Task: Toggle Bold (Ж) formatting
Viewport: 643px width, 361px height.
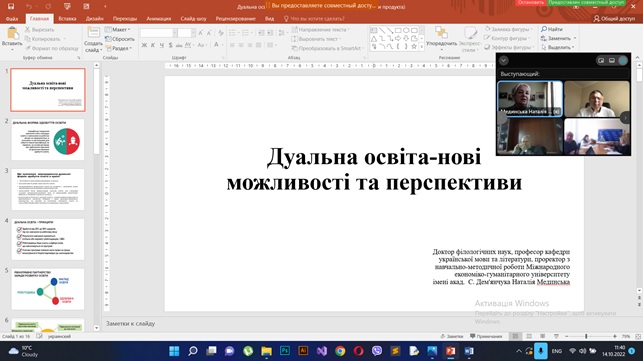Action: tap(144, 45)
